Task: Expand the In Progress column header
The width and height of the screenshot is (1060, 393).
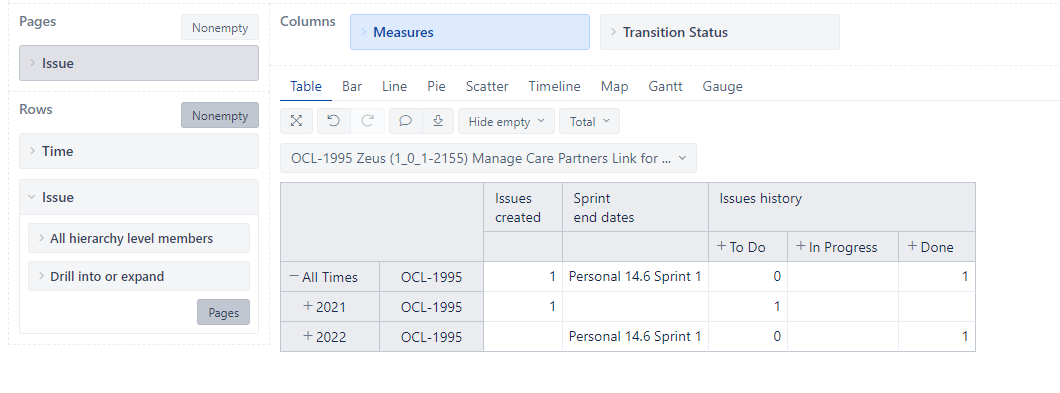Action: point(801,246)
